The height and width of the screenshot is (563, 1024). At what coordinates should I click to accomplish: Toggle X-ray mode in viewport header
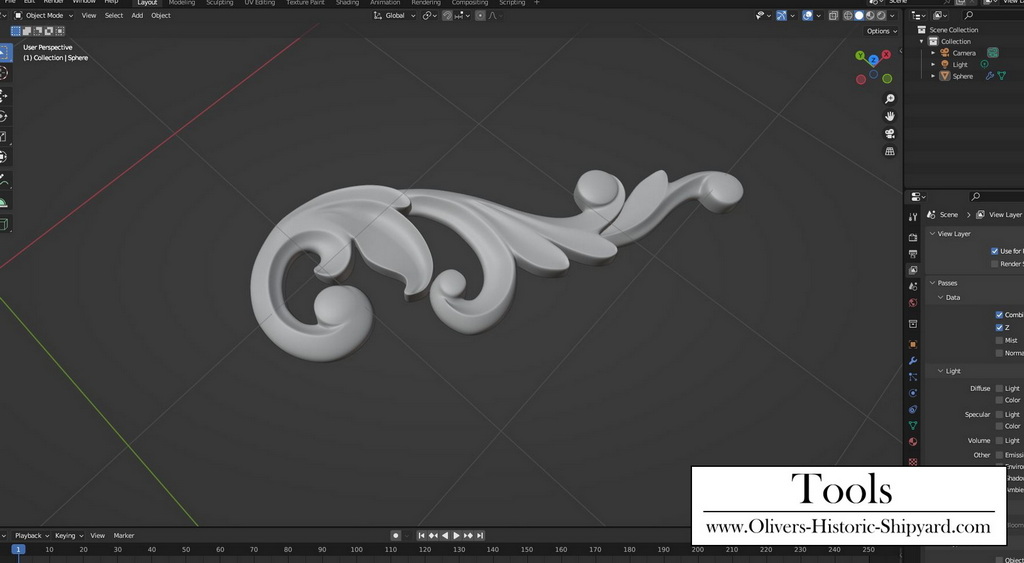[x=833, y=16]
